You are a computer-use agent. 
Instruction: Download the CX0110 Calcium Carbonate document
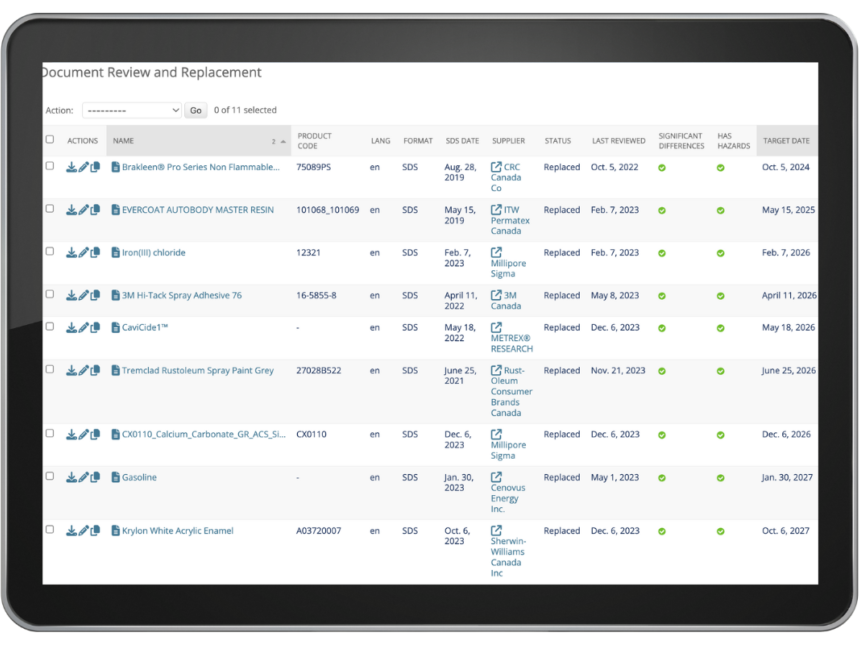point(71,435)
